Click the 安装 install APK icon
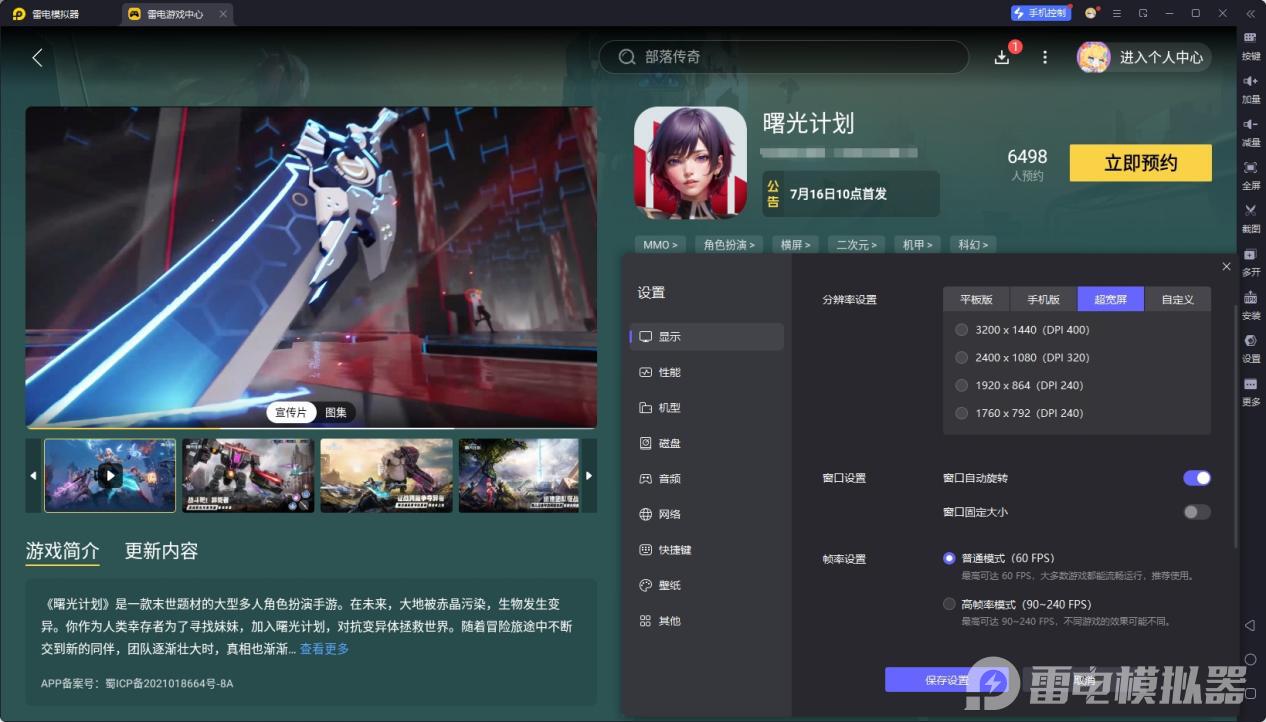1266x722 pixels. 1250,304
